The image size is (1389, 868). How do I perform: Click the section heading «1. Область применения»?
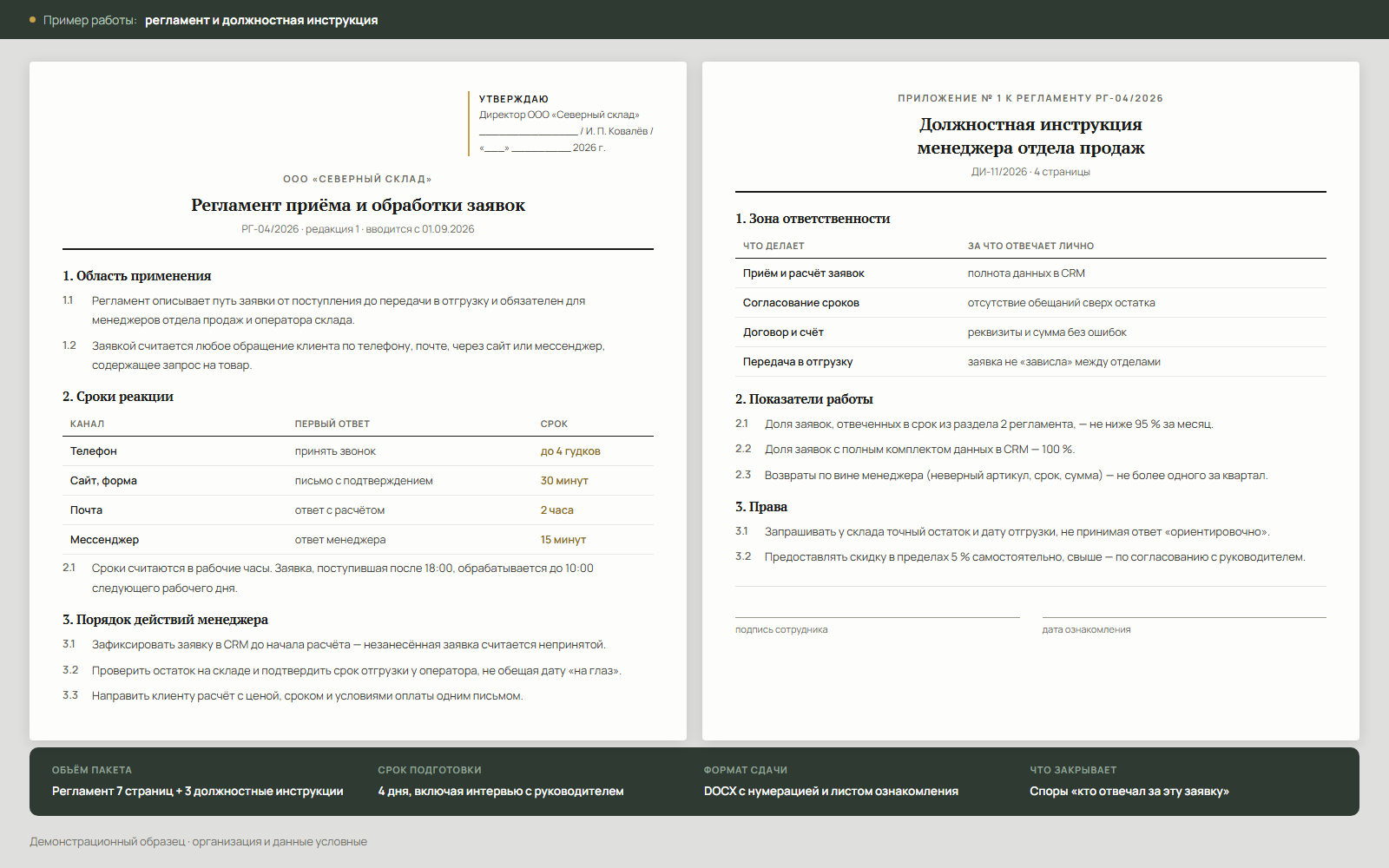pyautogui.click(x=137, y=276)
